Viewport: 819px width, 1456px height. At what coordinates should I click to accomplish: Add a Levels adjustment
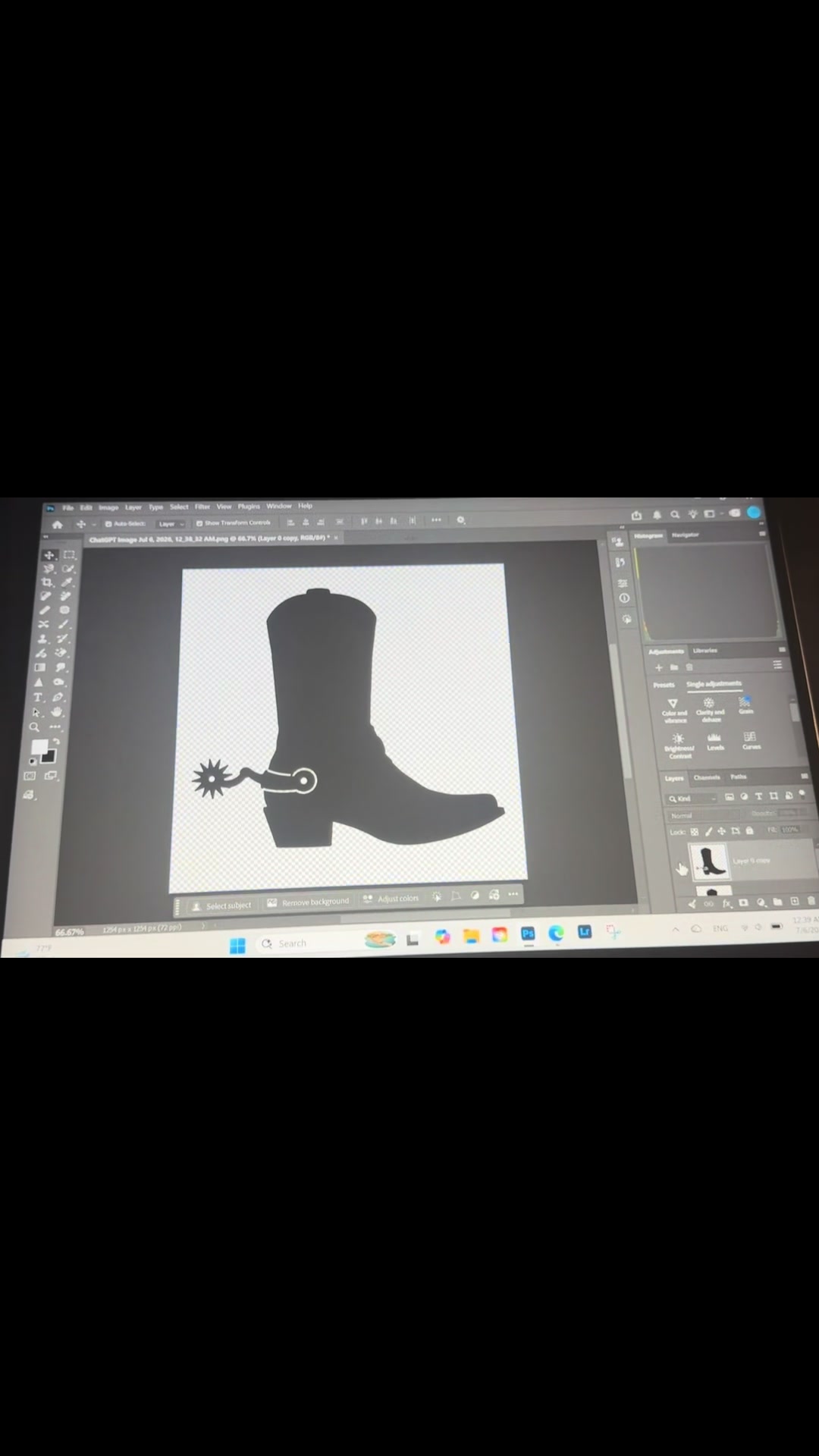[x=715, y=741]
